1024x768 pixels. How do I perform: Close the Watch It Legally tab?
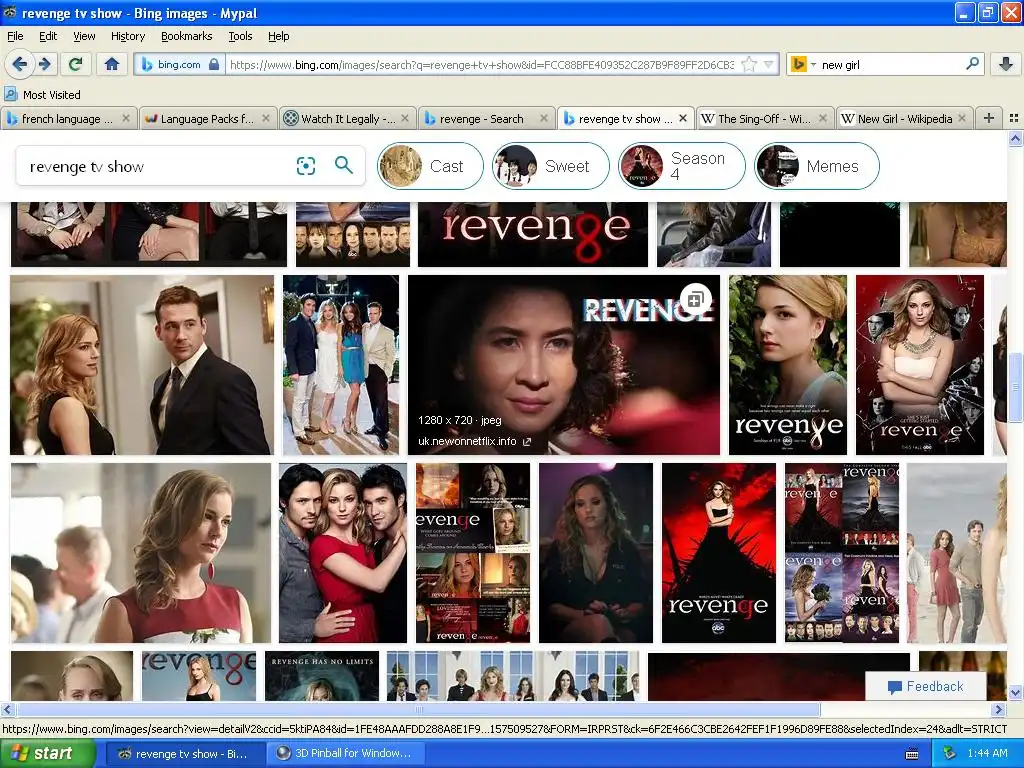(405, 118)
